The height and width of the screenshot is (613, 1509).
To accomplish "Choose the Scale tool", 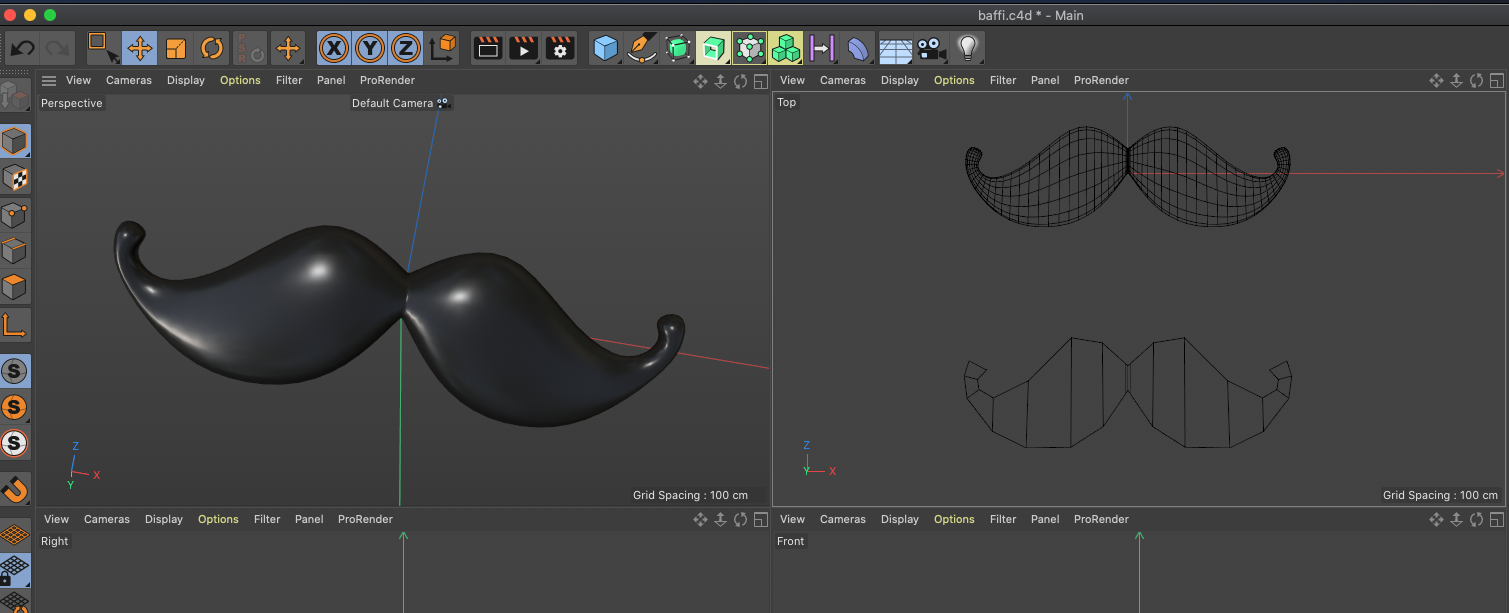I will [175, 48].
